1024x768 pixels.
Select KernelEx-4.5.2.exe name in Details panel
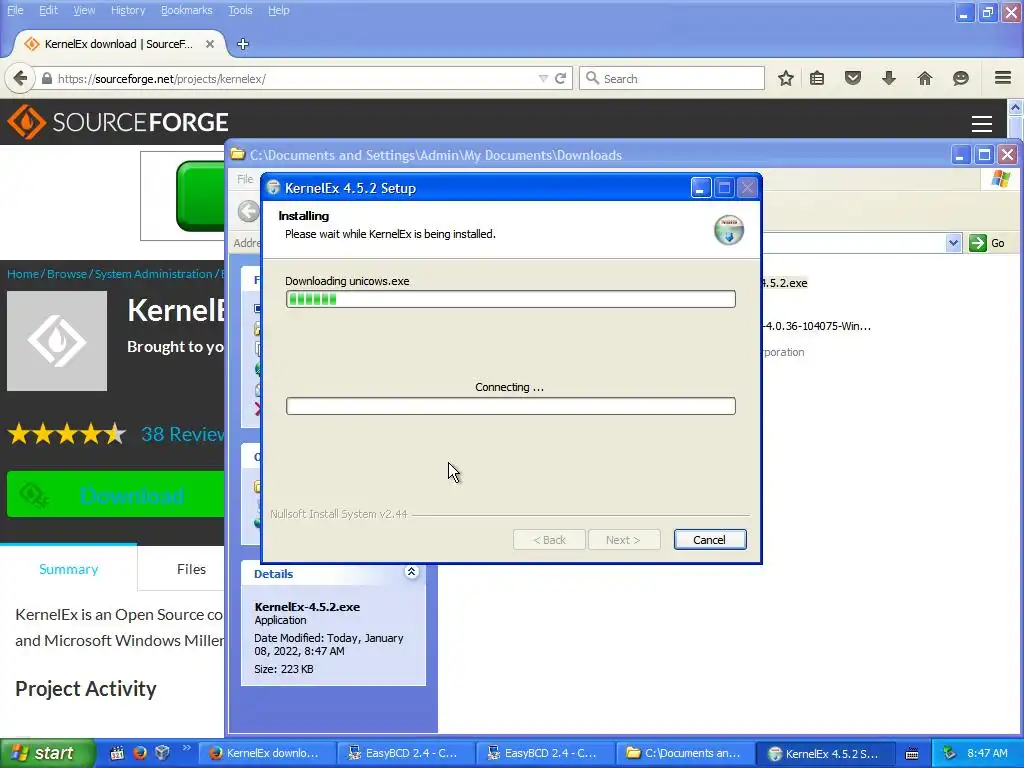[307, 607]
